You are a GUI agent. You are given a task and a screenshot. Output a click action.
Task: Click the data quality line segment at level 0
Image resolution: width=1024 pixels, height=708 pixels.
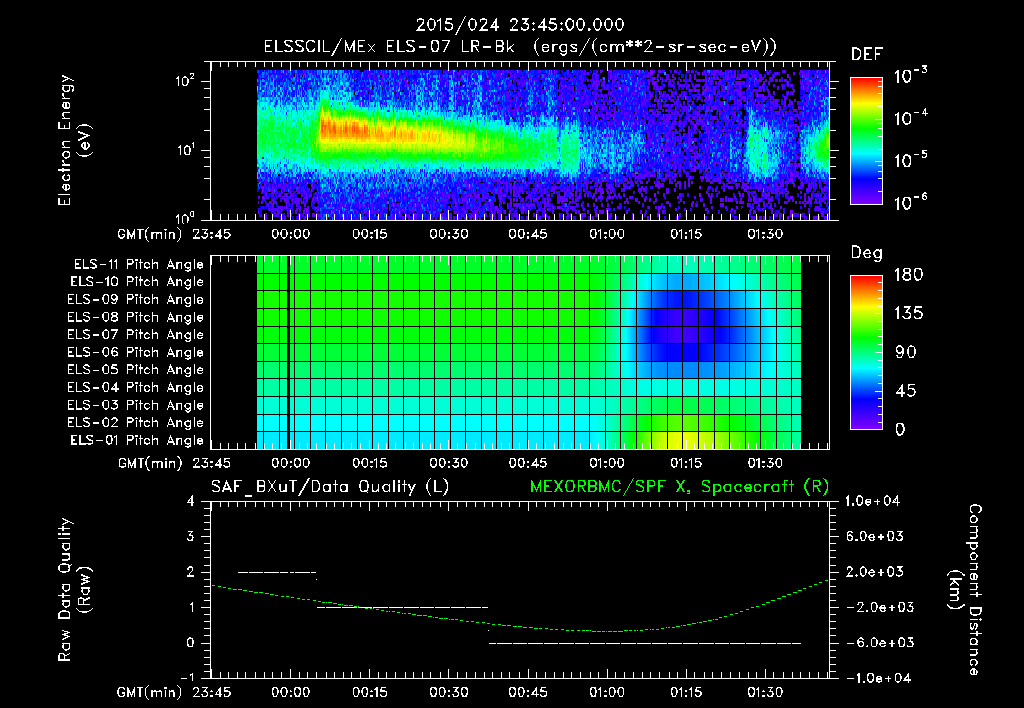(x=645, y=643)
